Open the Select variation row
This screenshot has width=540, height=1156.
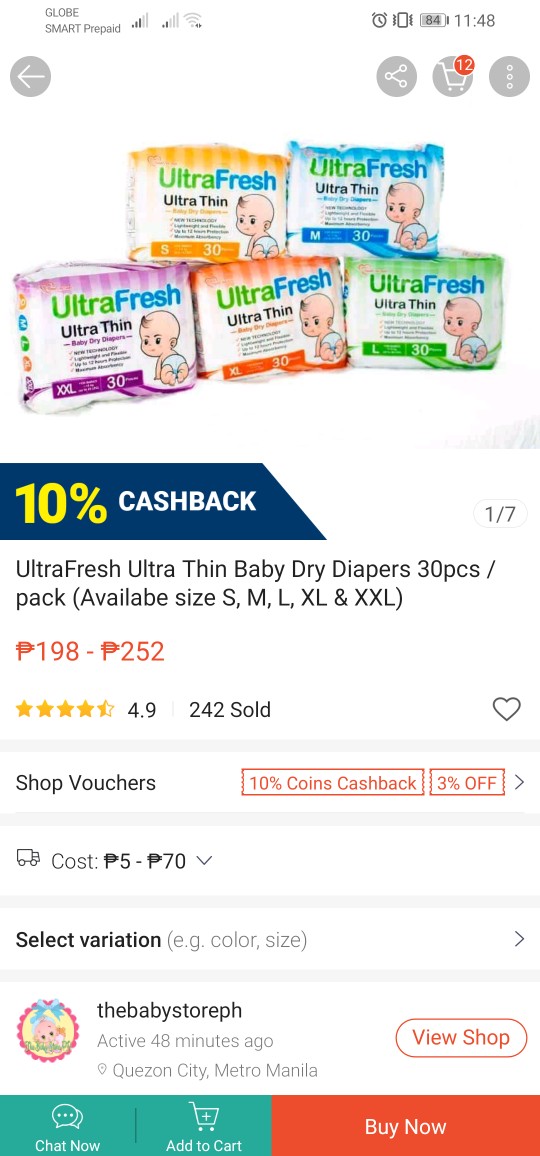[270, 939]
